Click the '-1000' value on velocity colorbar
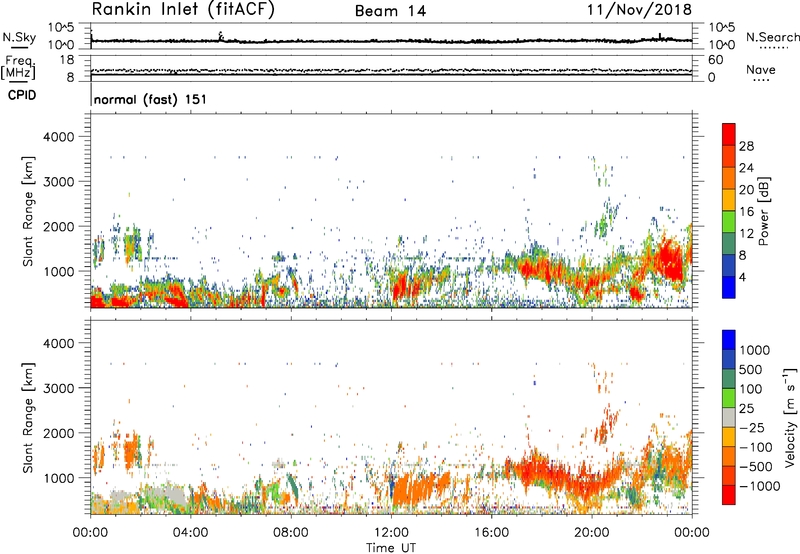Image resolution: width=800 pixels, height=554 pixels. pos(759,486)
